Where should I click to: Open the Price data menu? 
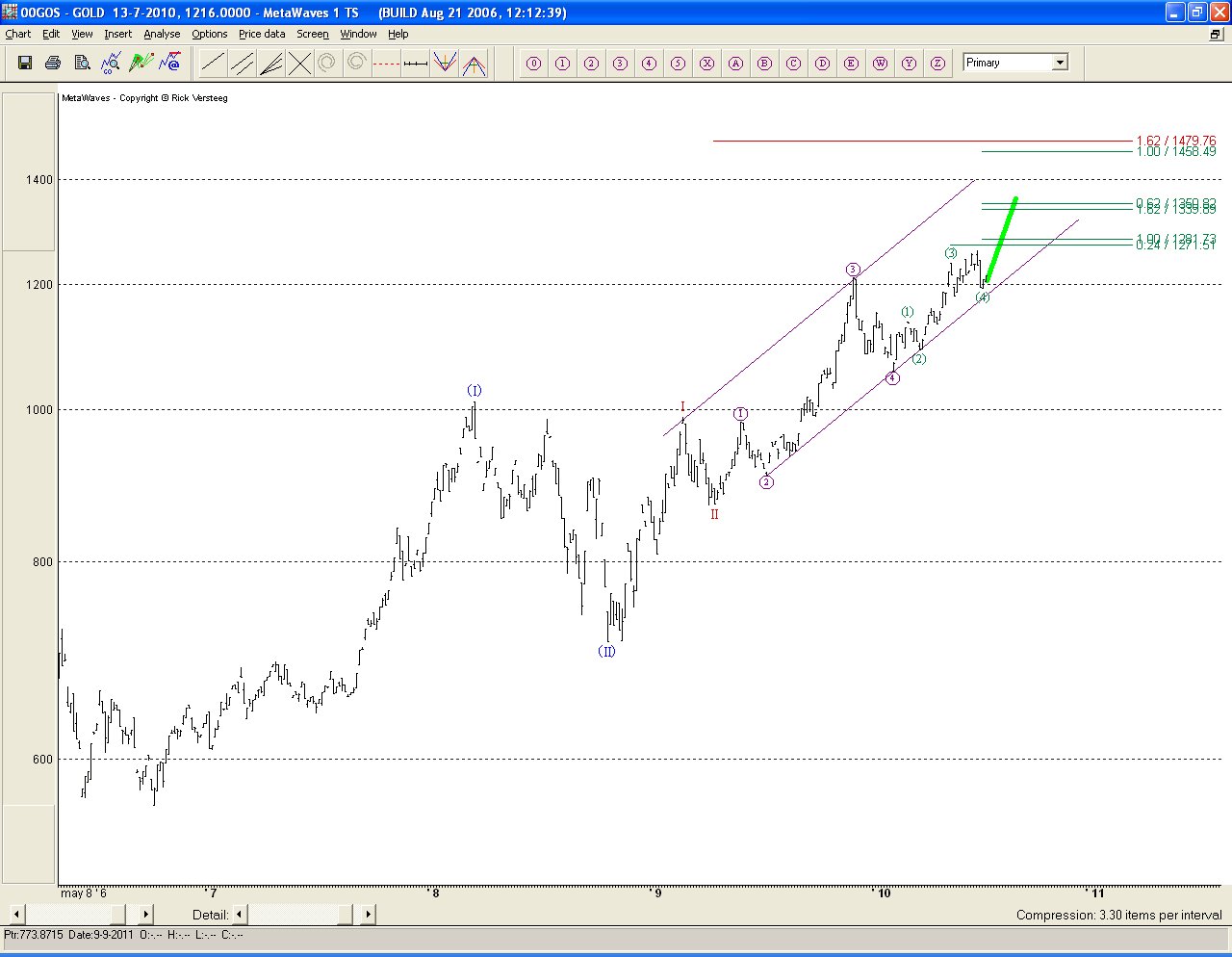point(262,34)
